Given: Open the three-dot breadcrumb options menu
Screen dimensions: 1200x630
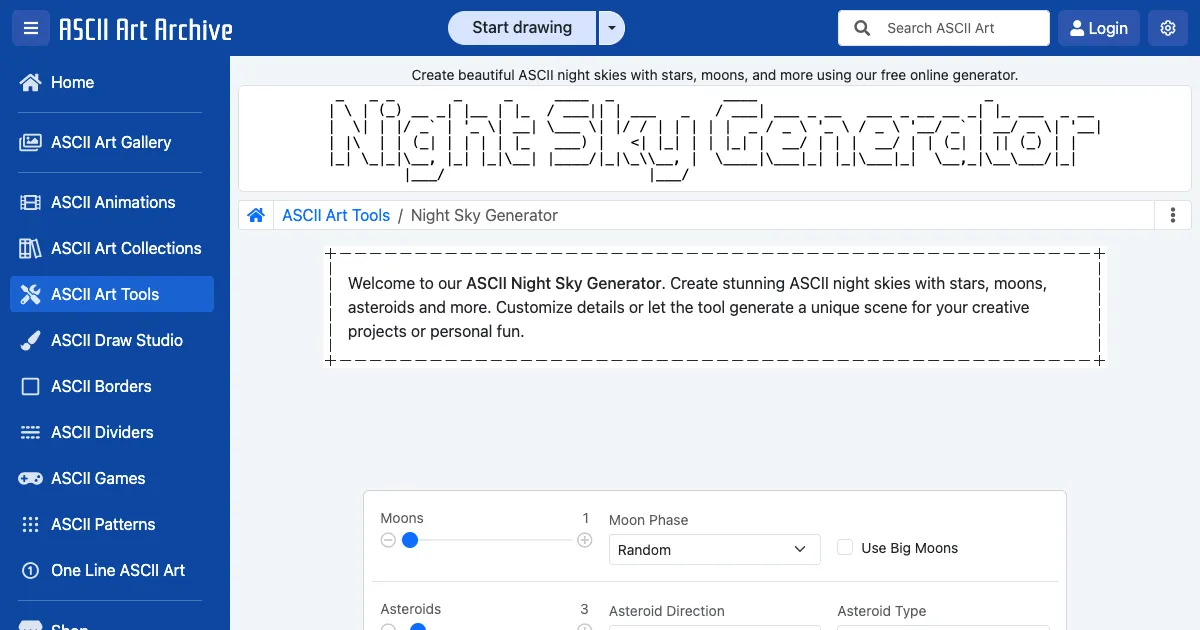Looking at the screenshot, I should [1172, 215].
